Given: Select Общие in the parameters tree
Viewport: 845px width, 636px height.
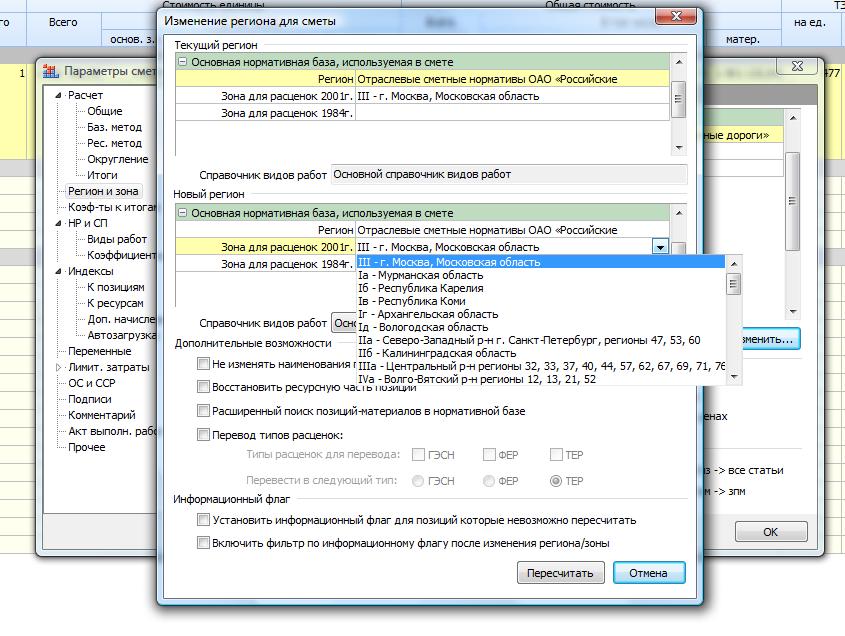Looking at the screenshot, I should [105, 111].
